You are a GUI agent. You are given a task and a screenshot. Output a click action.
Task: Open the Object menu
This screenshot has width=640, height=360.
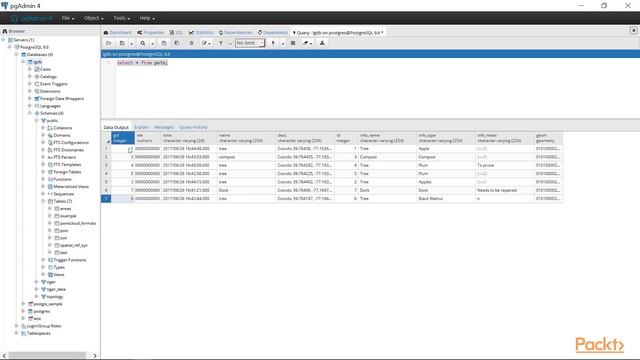pyautogui.click(x=93, y=18)
